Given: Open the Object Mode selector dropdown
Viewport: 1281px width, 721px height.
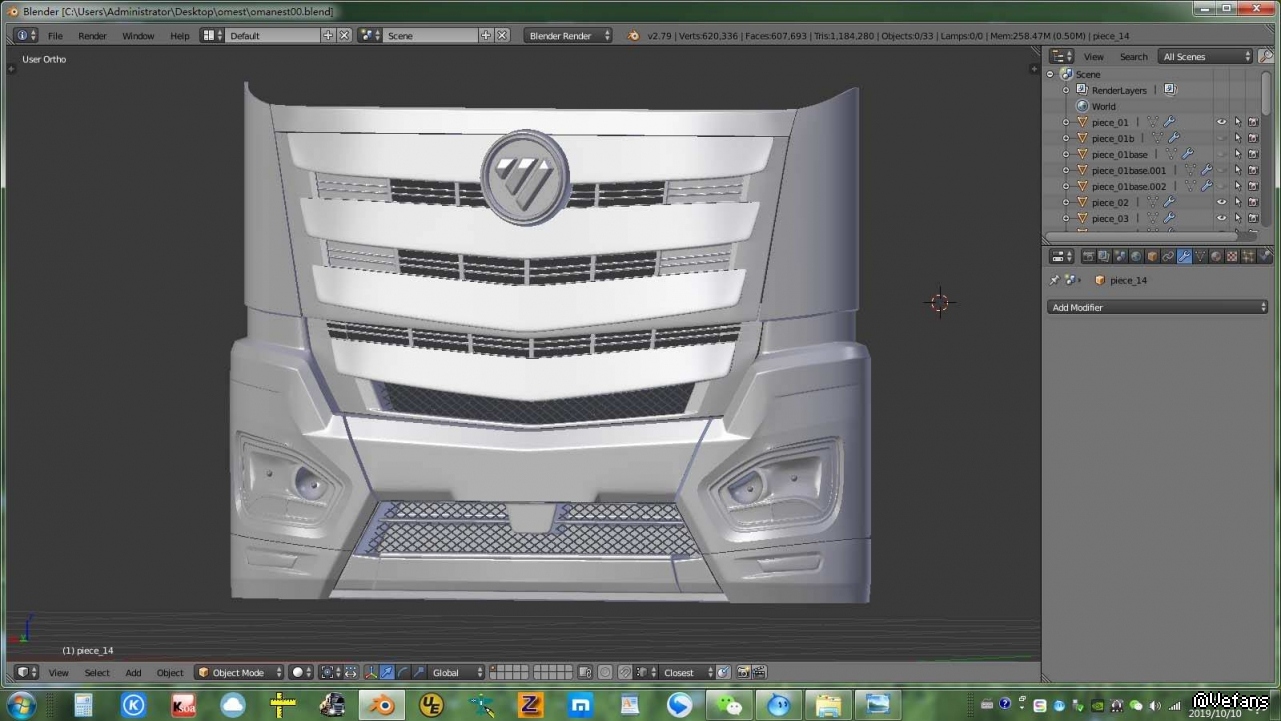Looking at the screenshot, I should point(240,673).
